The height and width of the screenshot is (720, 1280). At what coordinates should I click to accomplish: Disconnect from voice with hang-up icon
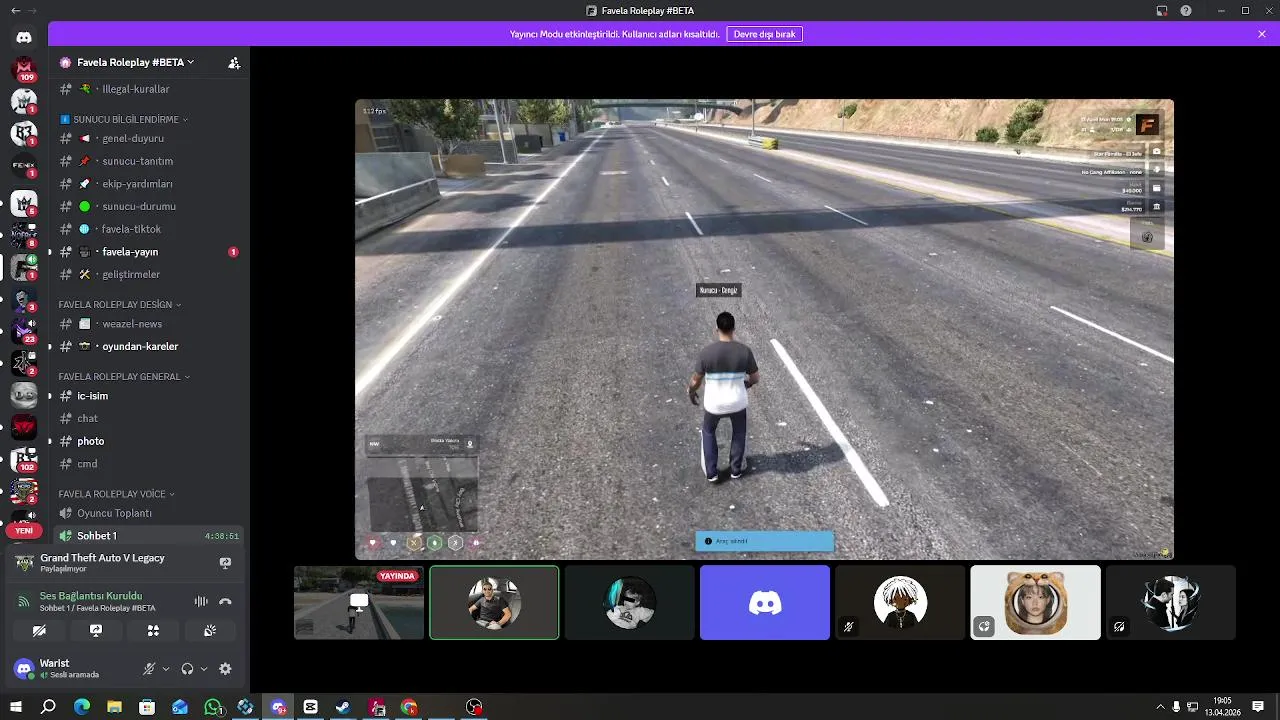pyautogui.click(x=225, y=601)
